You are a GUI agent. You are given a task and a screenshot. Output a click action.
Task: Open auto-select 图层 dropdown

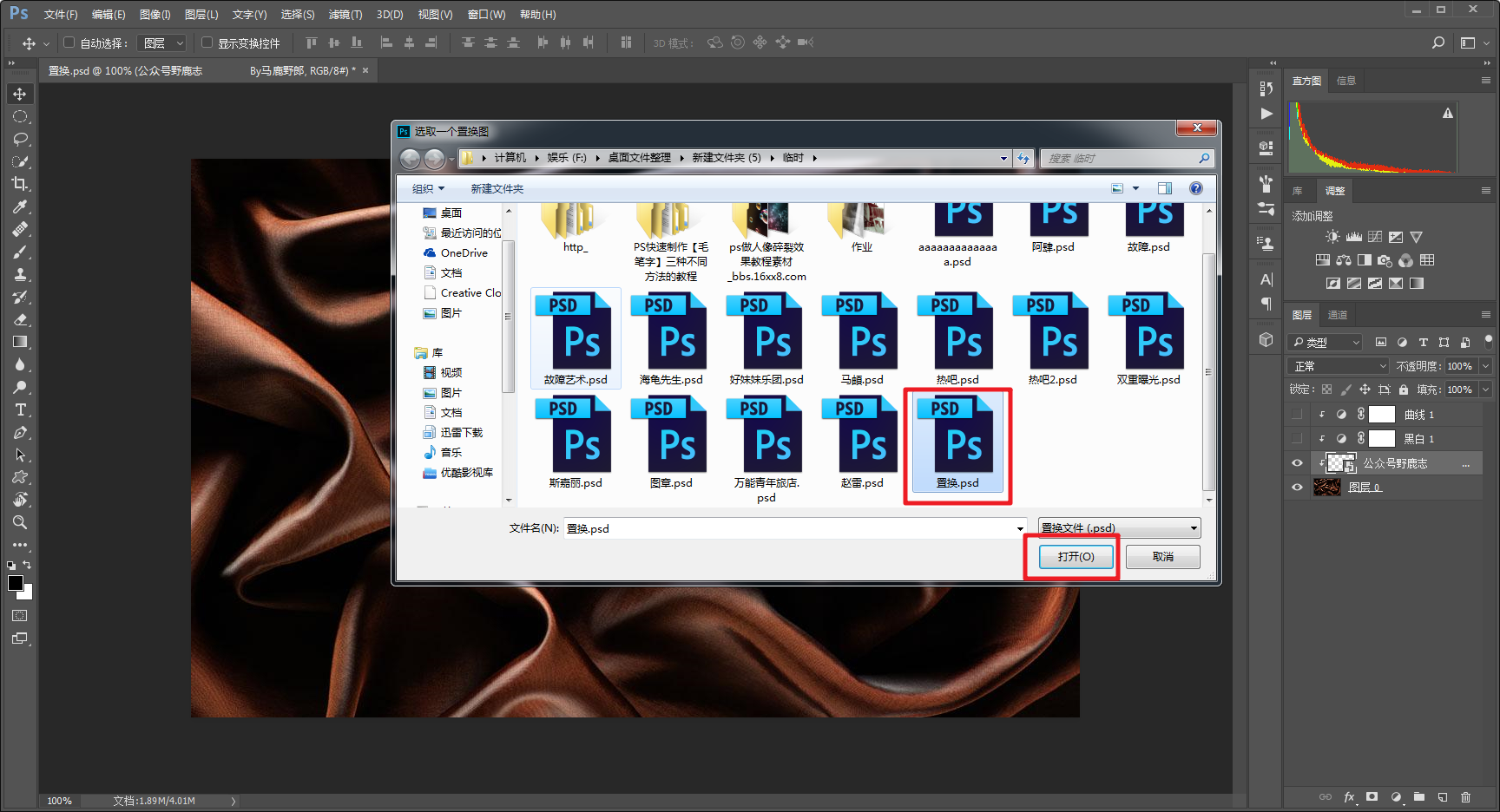(x=162, y=43)
